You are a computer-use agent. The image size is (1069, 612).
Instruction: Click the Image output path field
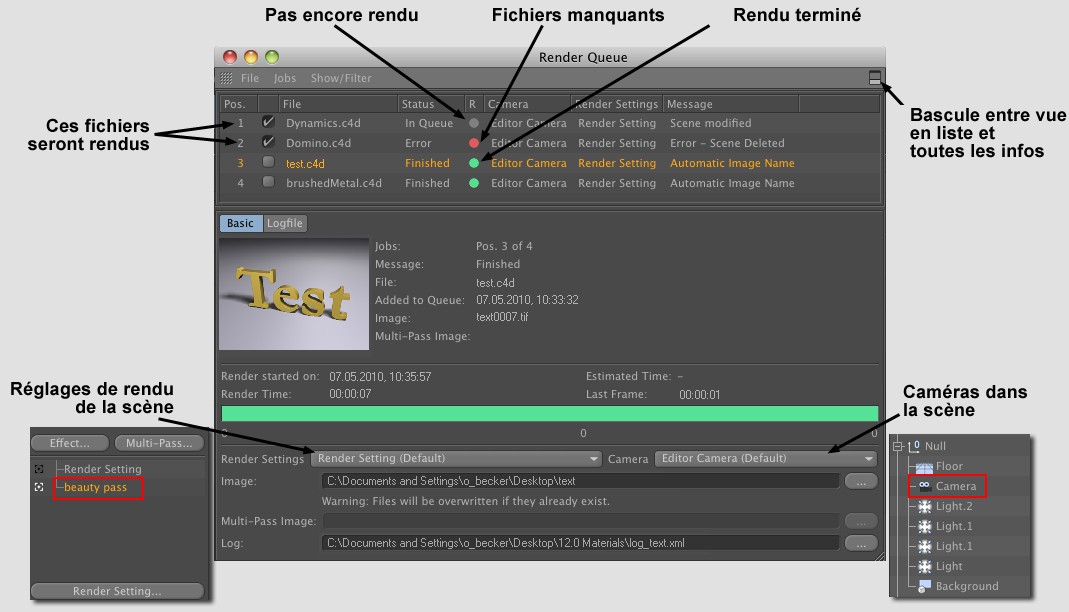(x=579, y=481)
